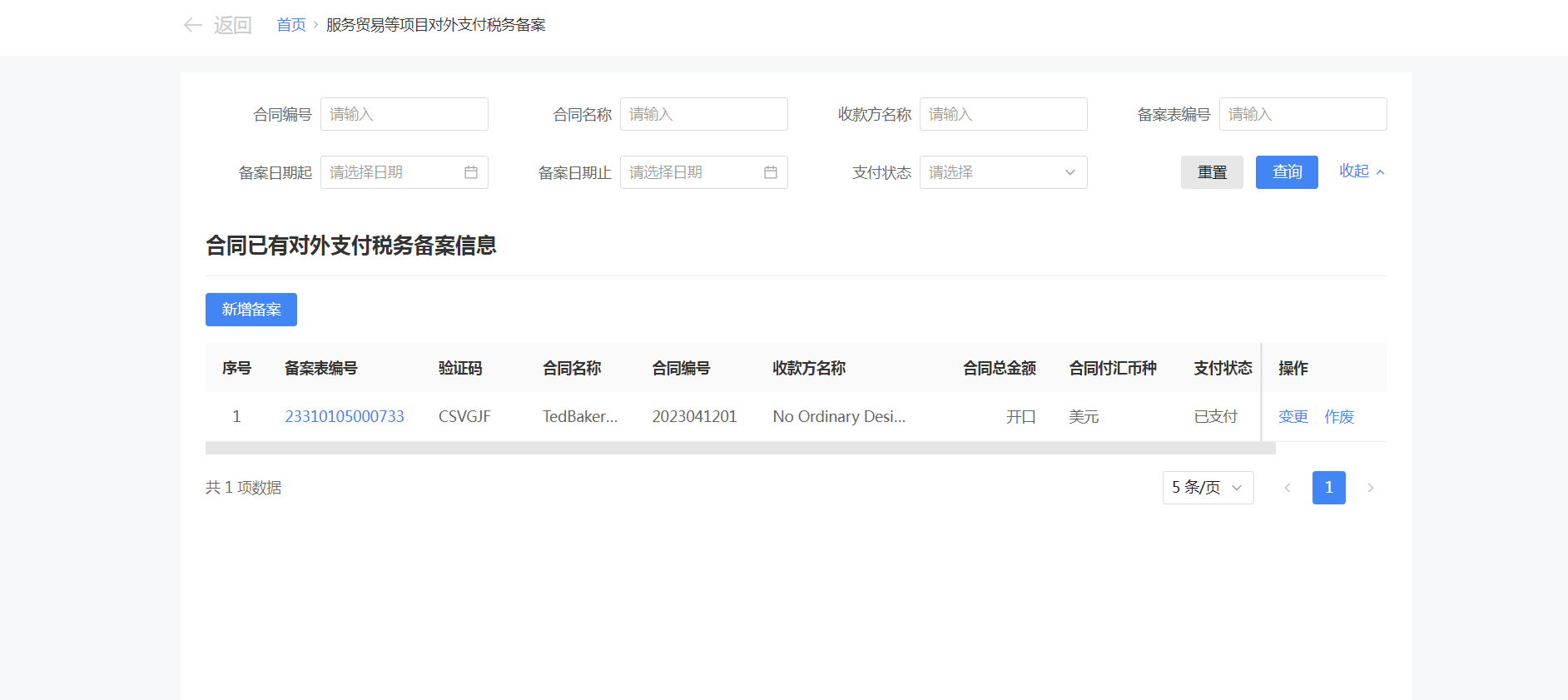Open the 5 条/页 page size selector

(x=1208, y=488)
